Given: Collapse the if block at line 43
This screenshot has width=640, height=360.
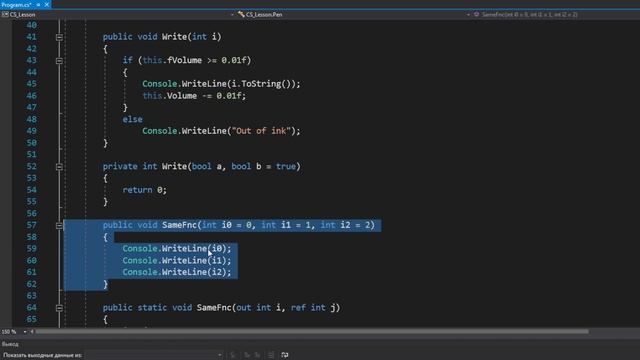Looking at the screenshot, I should 59,61.
